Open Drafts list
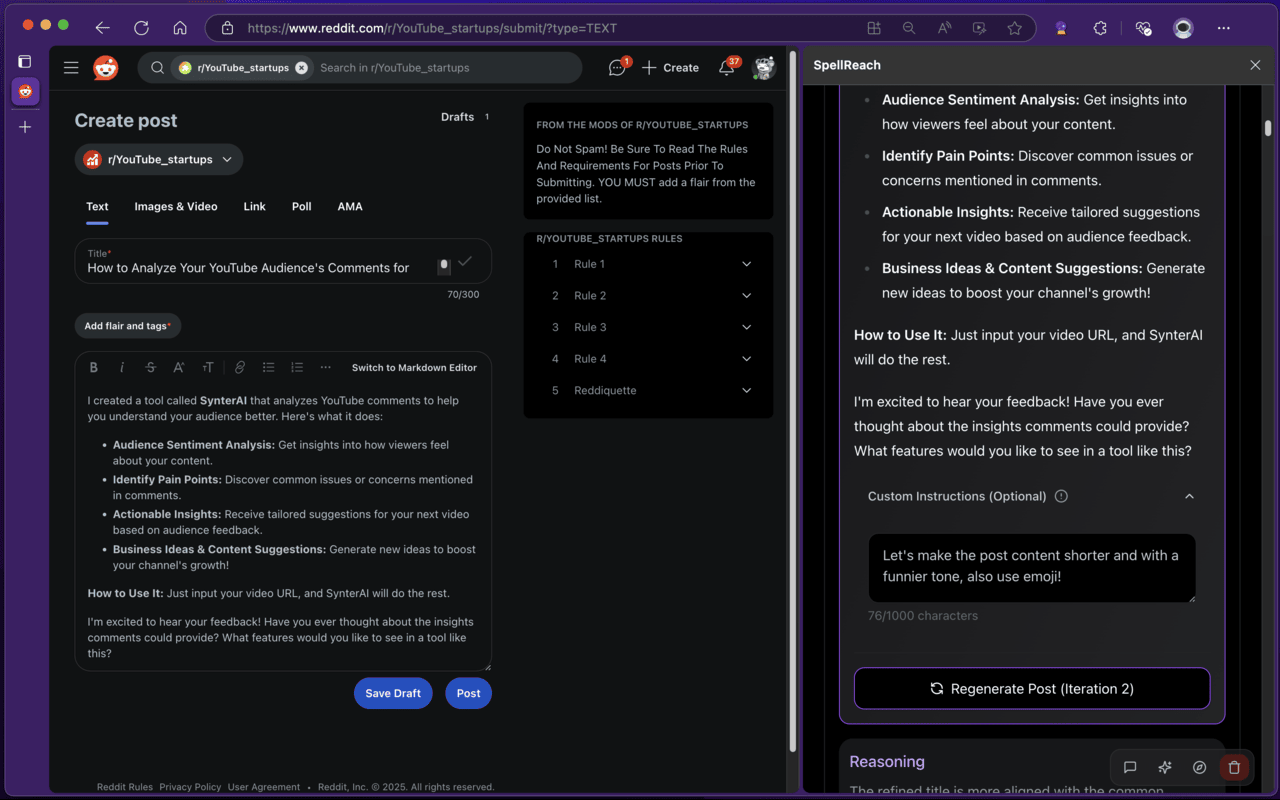 465,117
